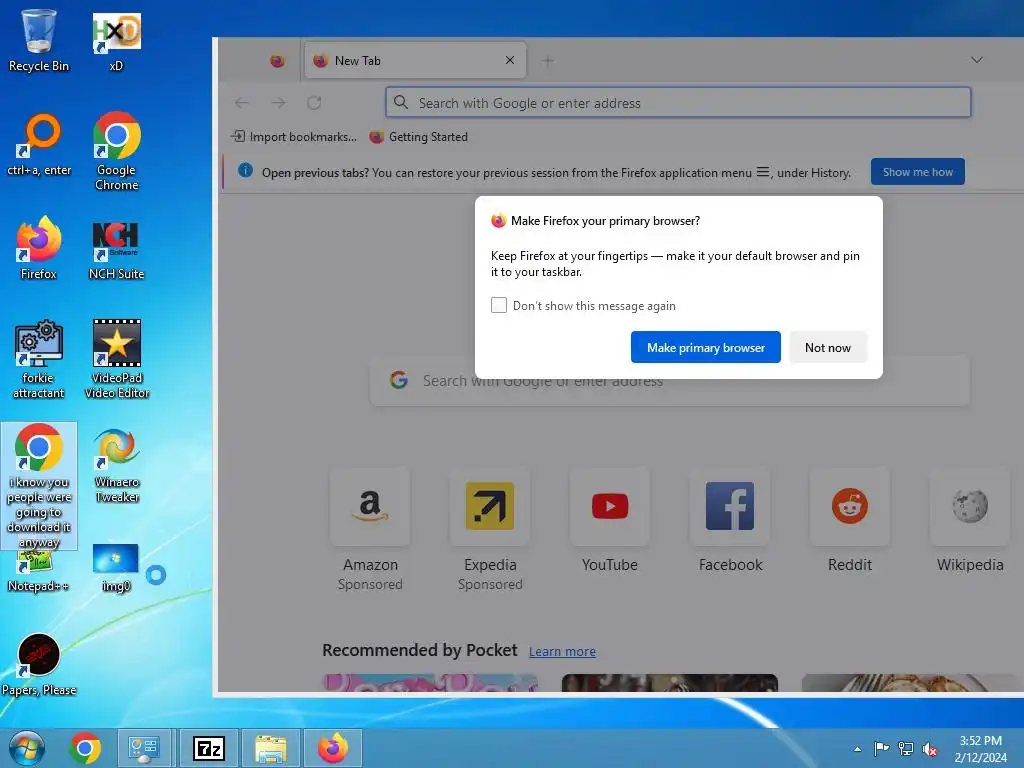Click the Make primary browser button
1024x768 pixels.
point(705,347)
